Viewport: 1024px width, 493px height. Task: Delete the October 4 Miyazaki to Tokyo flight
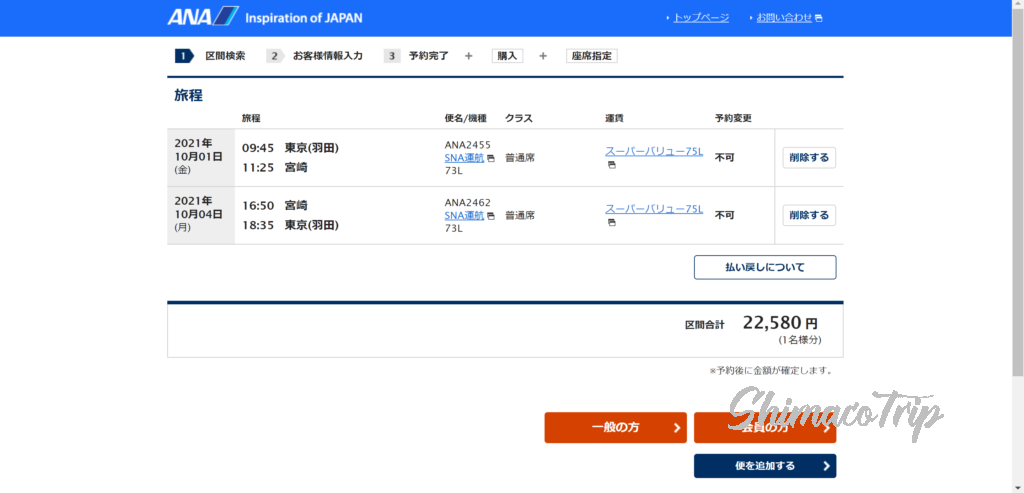[x=809, y=215]
